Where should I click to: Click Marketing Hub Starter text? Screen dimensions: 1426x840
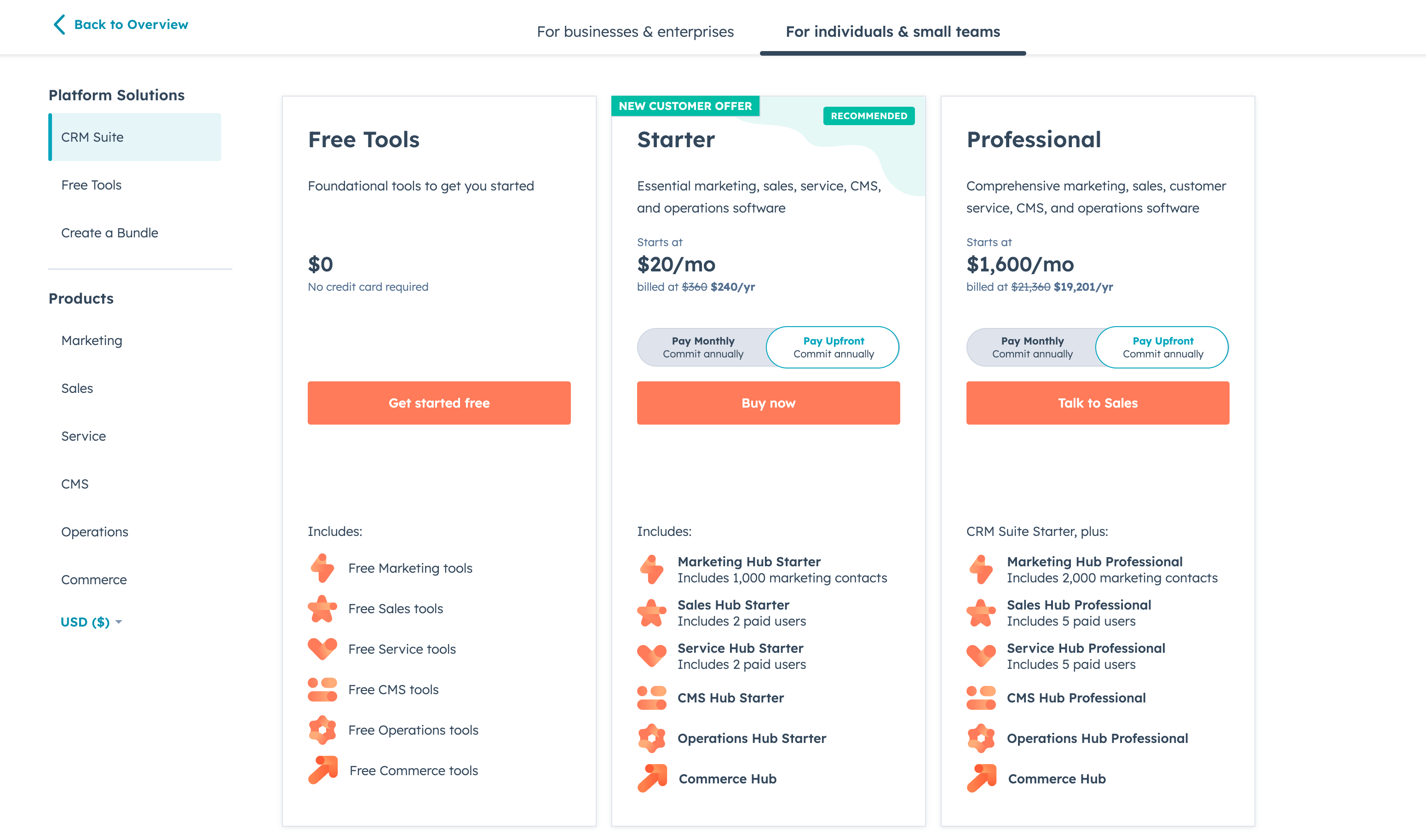(749, 562)
